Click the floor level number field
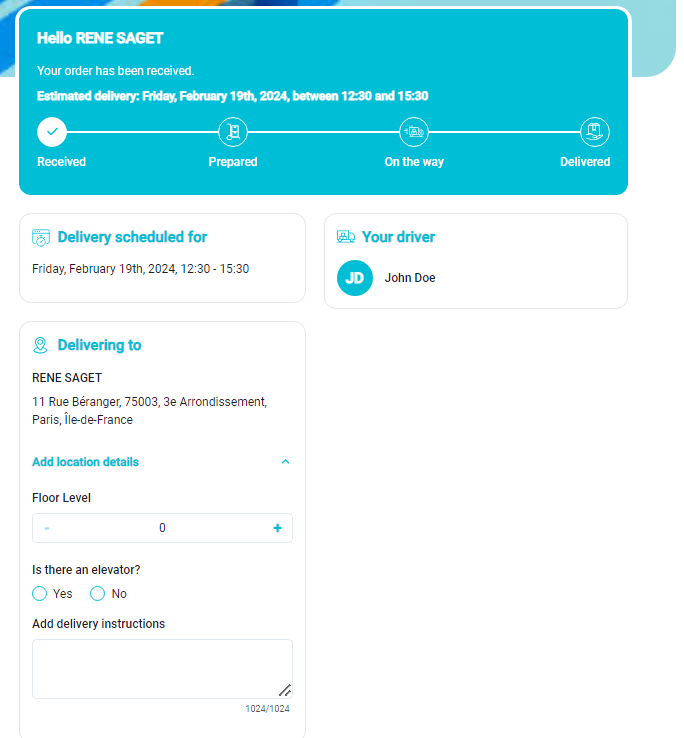The height and width of the screenshot is (738, 684). tap(162, 528)
